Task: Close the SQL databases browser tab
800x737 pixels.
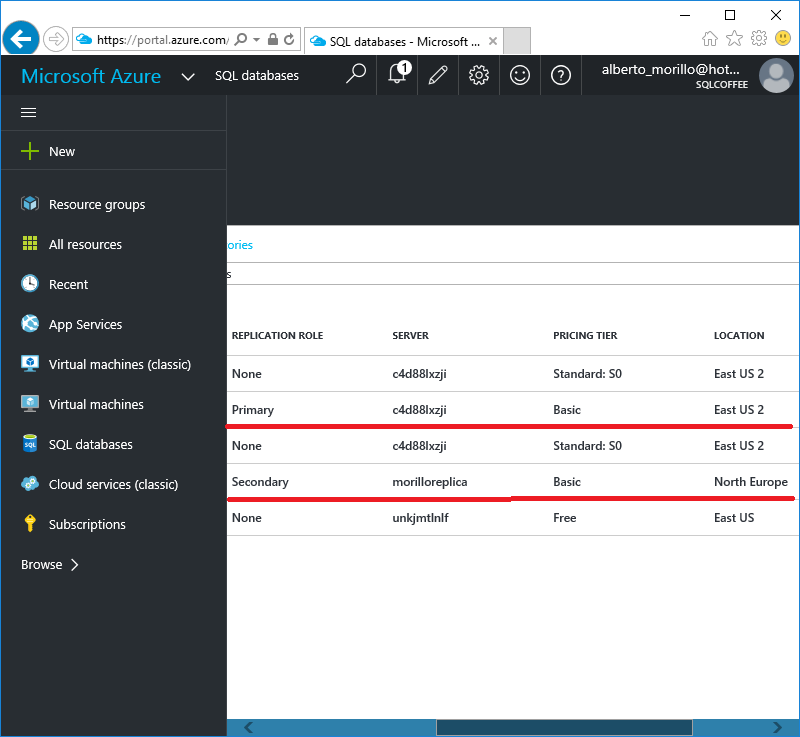Action: click(492, 41)
